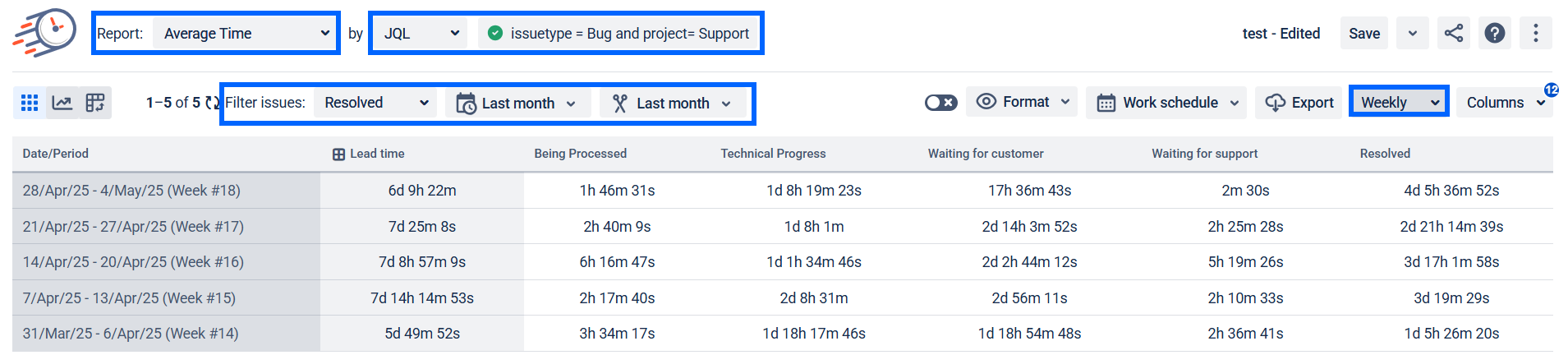This screenshot has width=1568, height=355.
Task: Open pivot table view icon
Action: coord(95,103)
